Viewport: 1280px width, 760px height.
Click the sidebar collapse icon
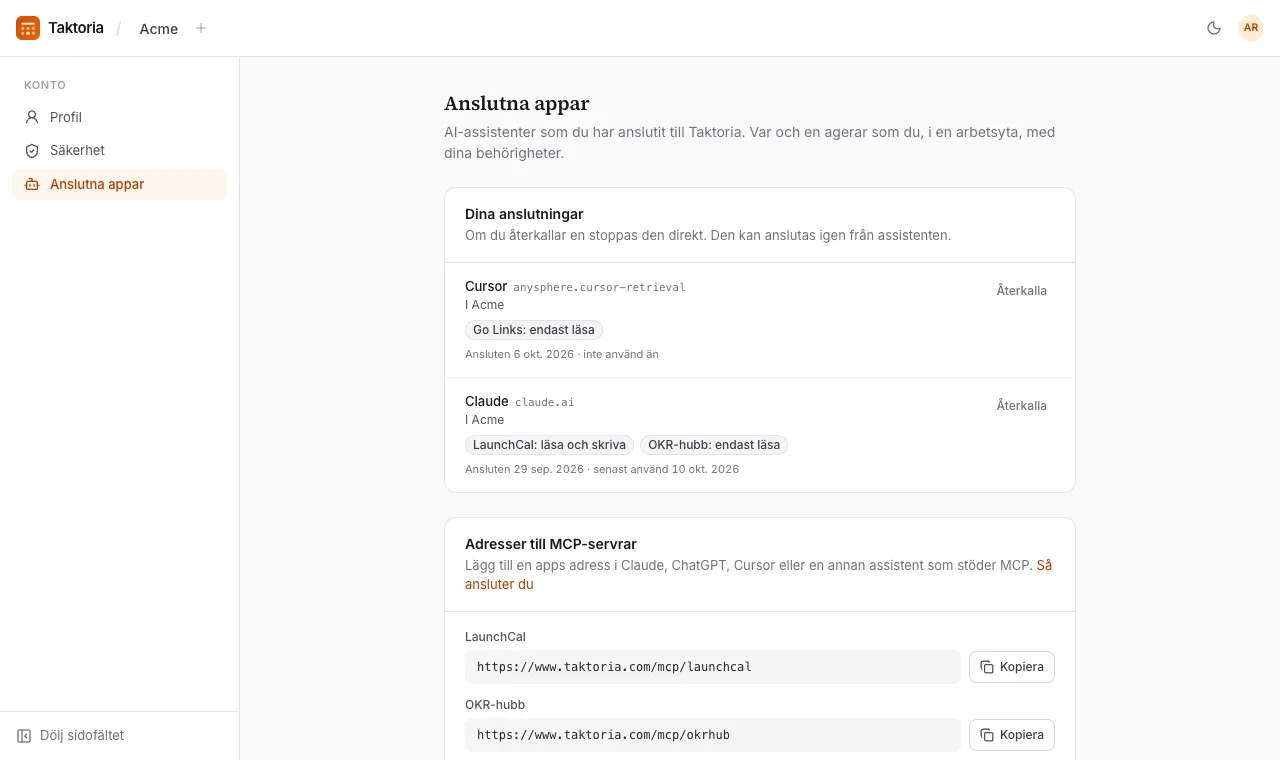(x=24, y=735)
